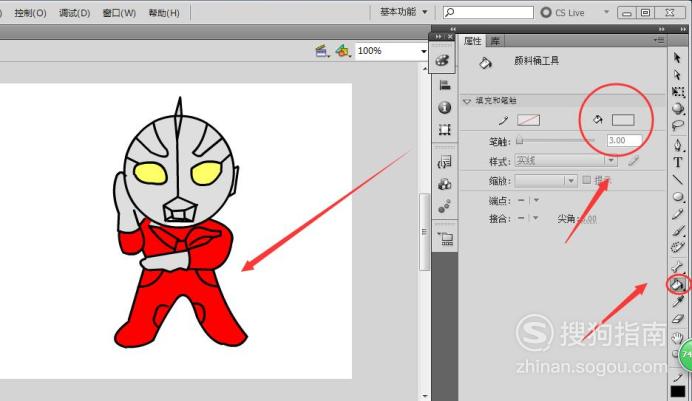Select the 3D Rotation tool

[678, 109]
